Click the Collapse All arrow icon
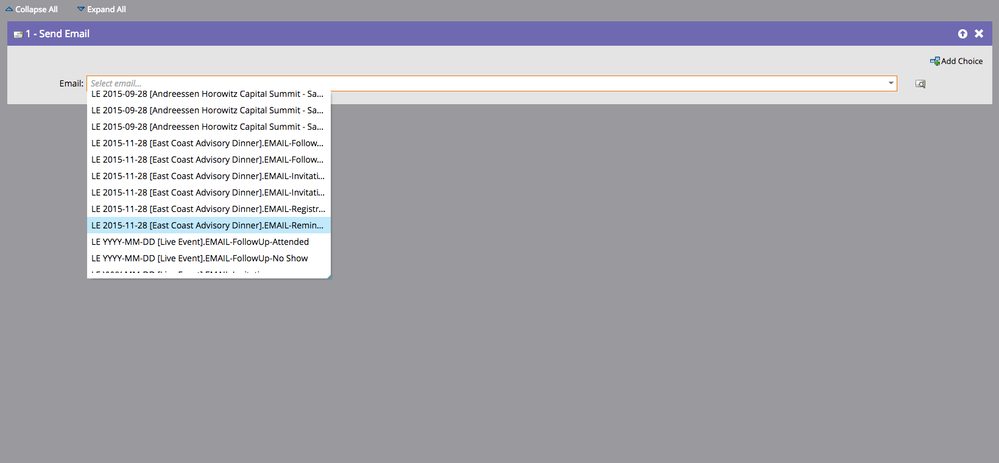 point(9,9)
